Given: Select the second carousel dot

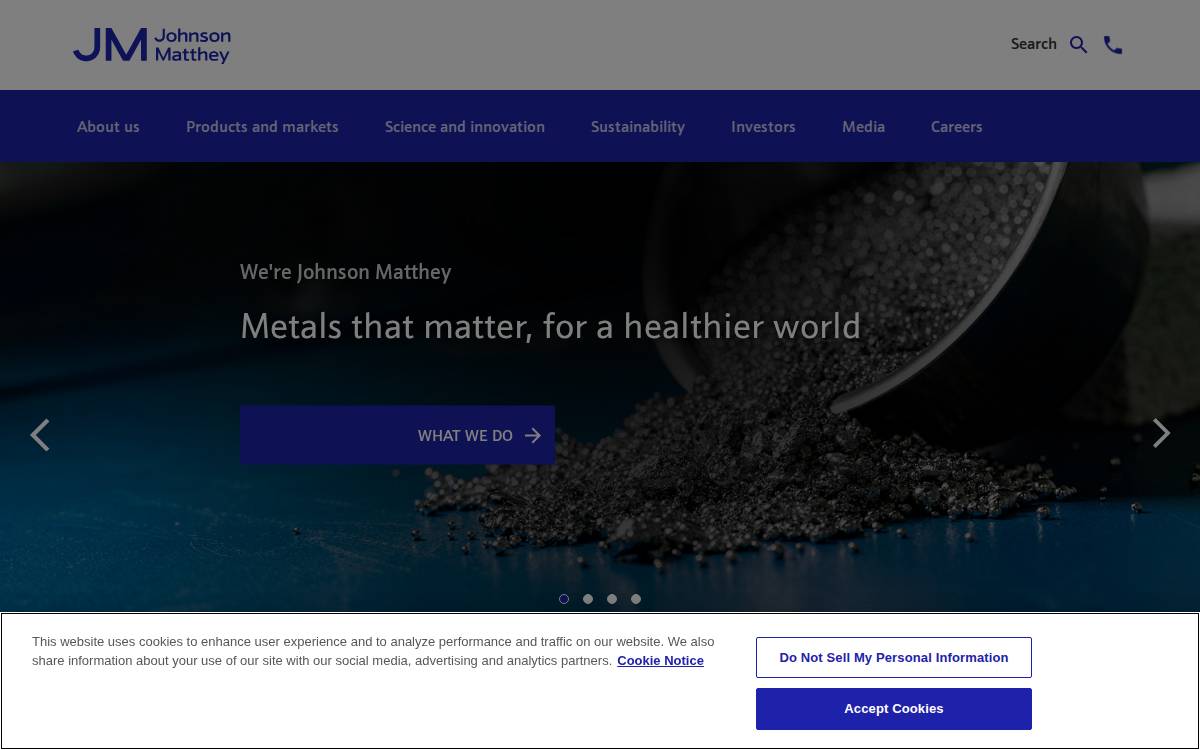Looking at the screenshot, I should pos(588,599).
